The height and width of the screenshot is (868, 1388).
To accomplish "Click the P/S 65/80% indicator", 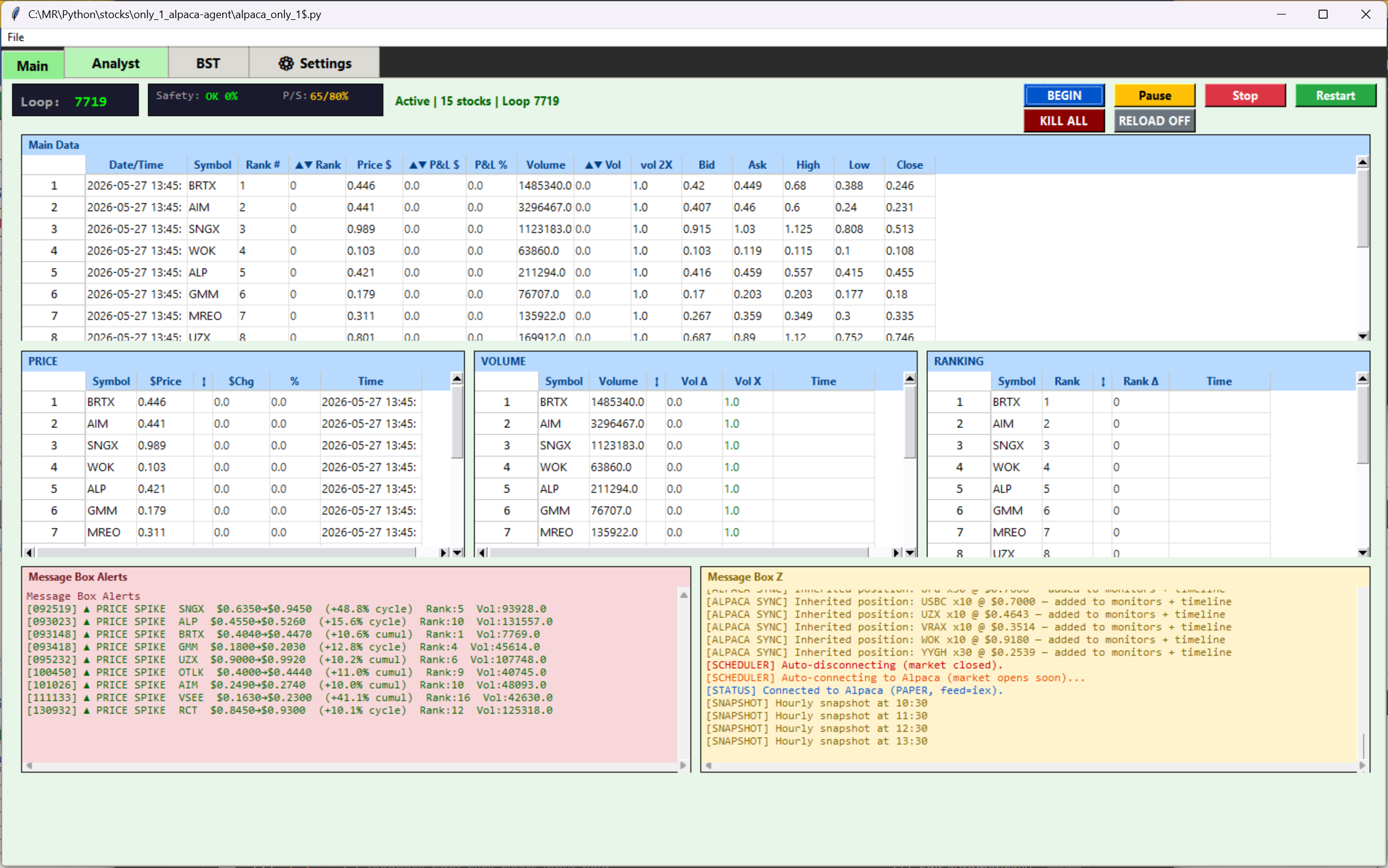I will (315, 96).
